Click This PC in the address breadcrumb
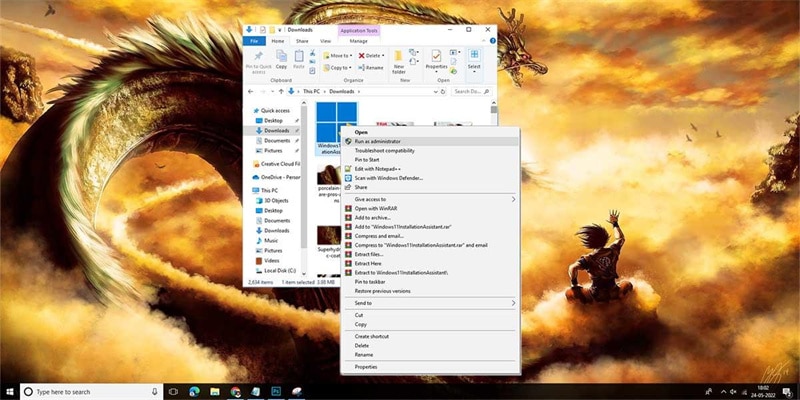 tap(312, 91)
